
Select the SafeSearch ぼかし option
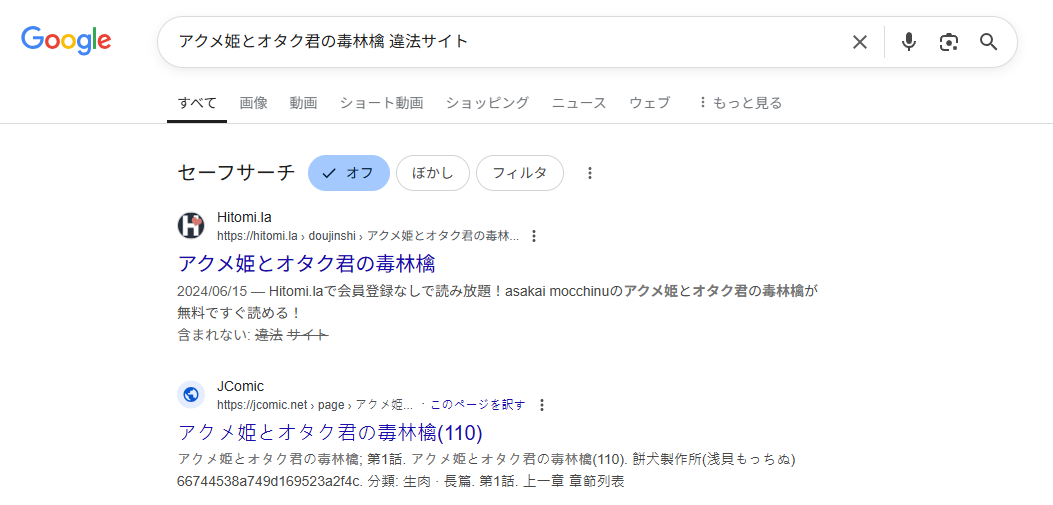[x=432, y=173]
